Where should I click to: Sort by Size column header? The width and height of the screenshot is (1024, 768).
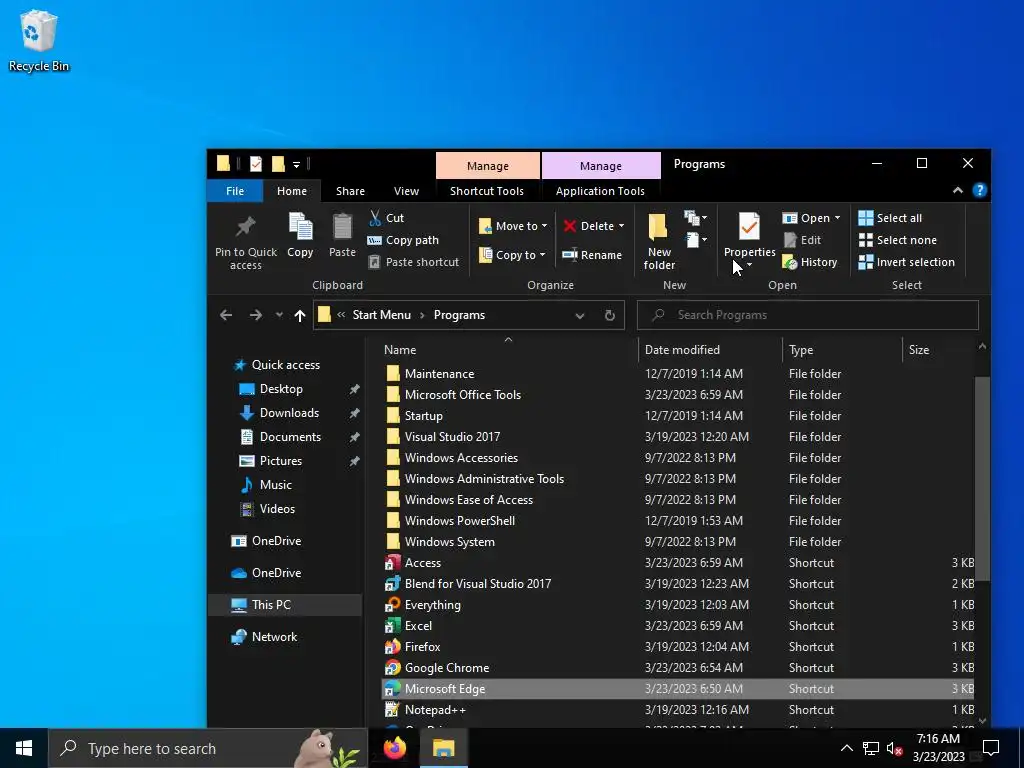pyautogui.click(x=938, y=349)
